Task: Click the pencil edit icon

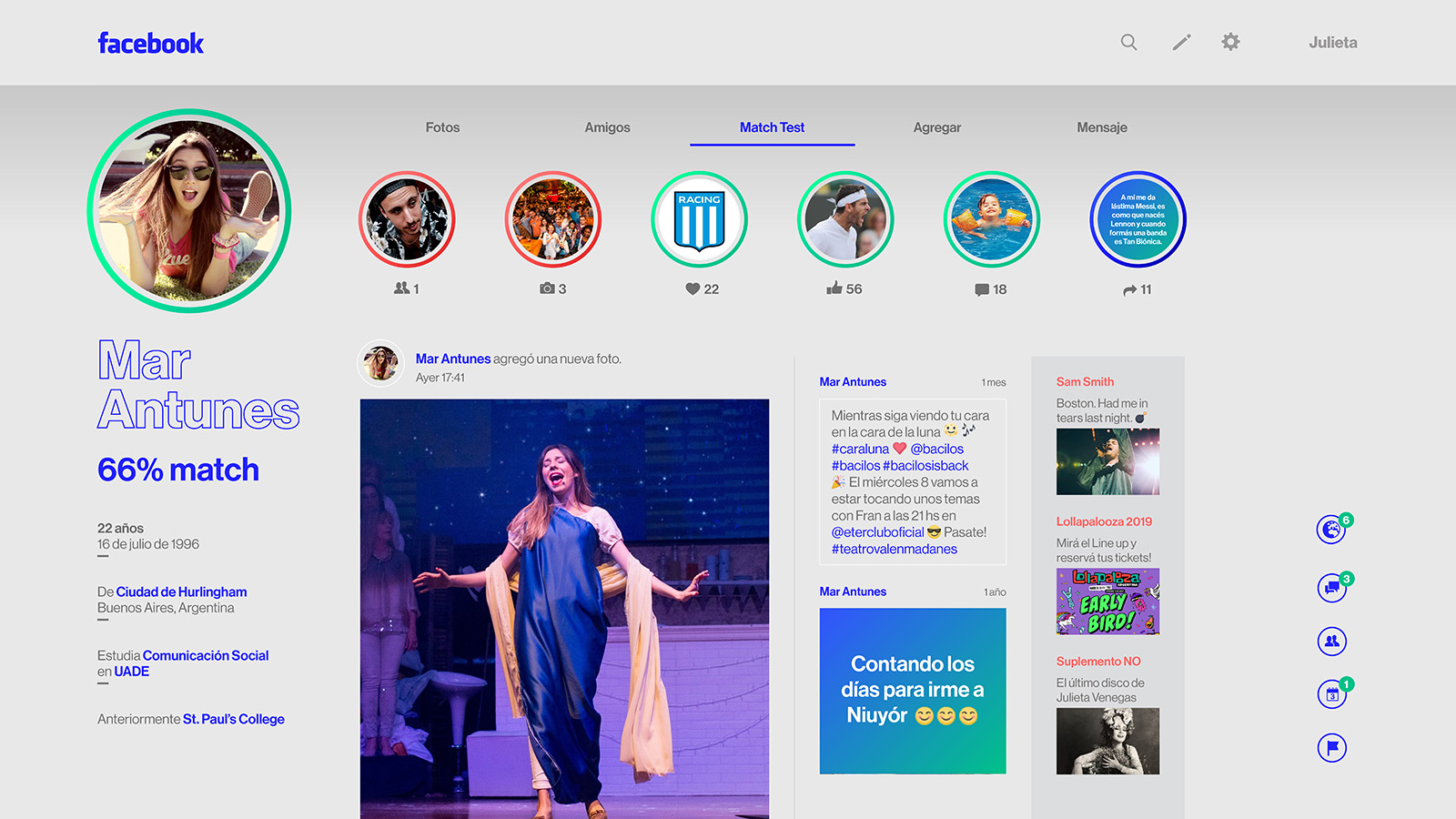Action: [1181, 42]
